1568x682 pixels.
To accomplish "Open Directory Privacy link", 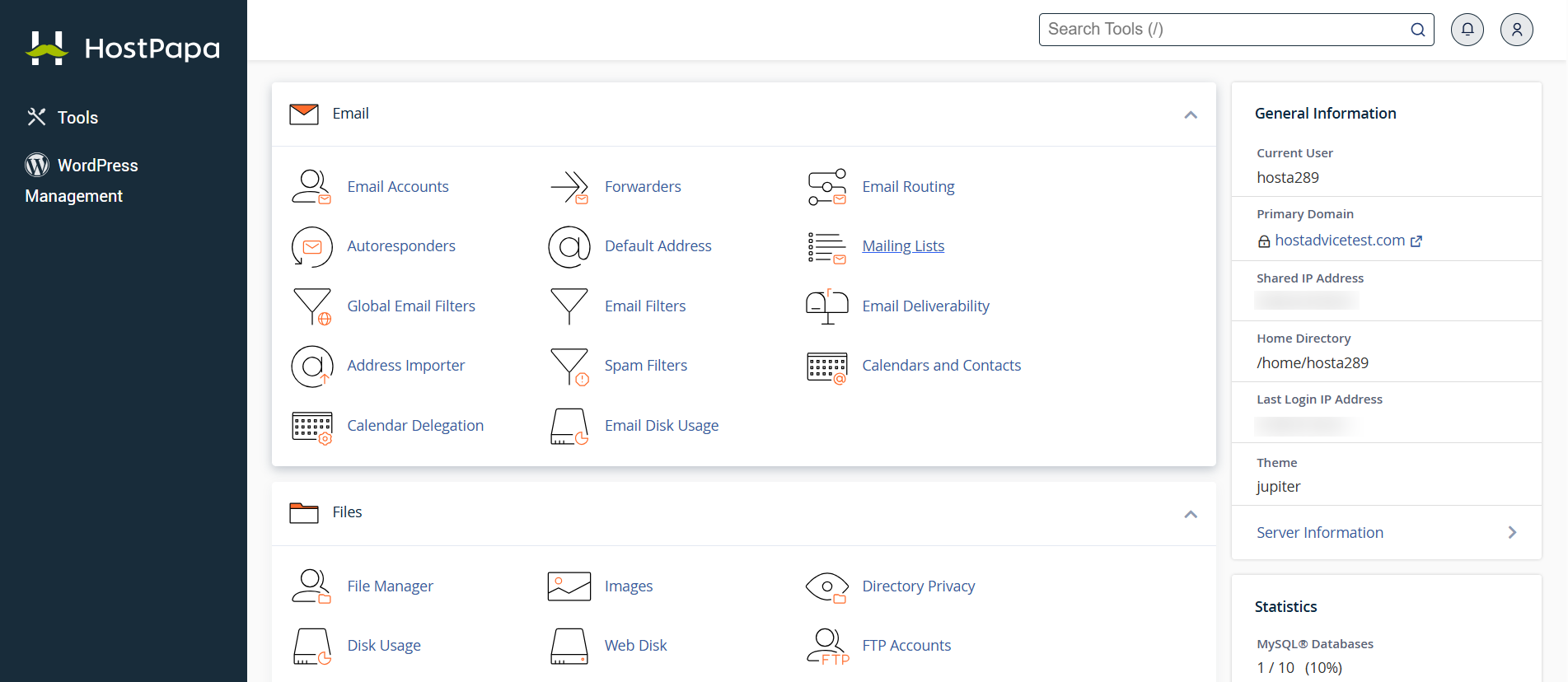I will pos(919,586).
